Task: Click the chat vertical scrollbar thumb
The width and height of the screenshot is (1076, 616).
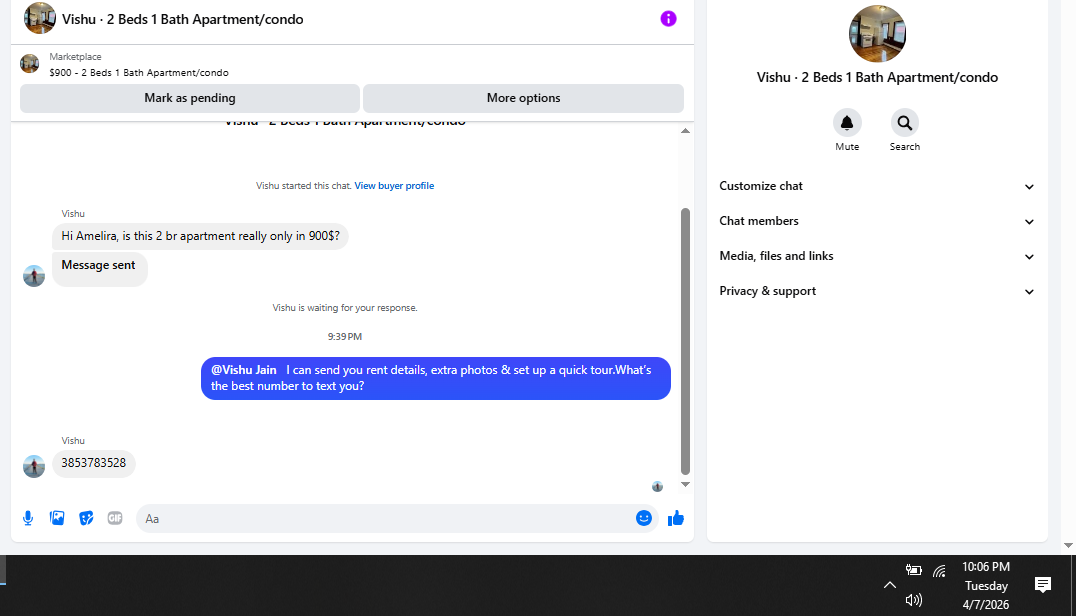Action: pyautogui.click(x=685, y=341)
